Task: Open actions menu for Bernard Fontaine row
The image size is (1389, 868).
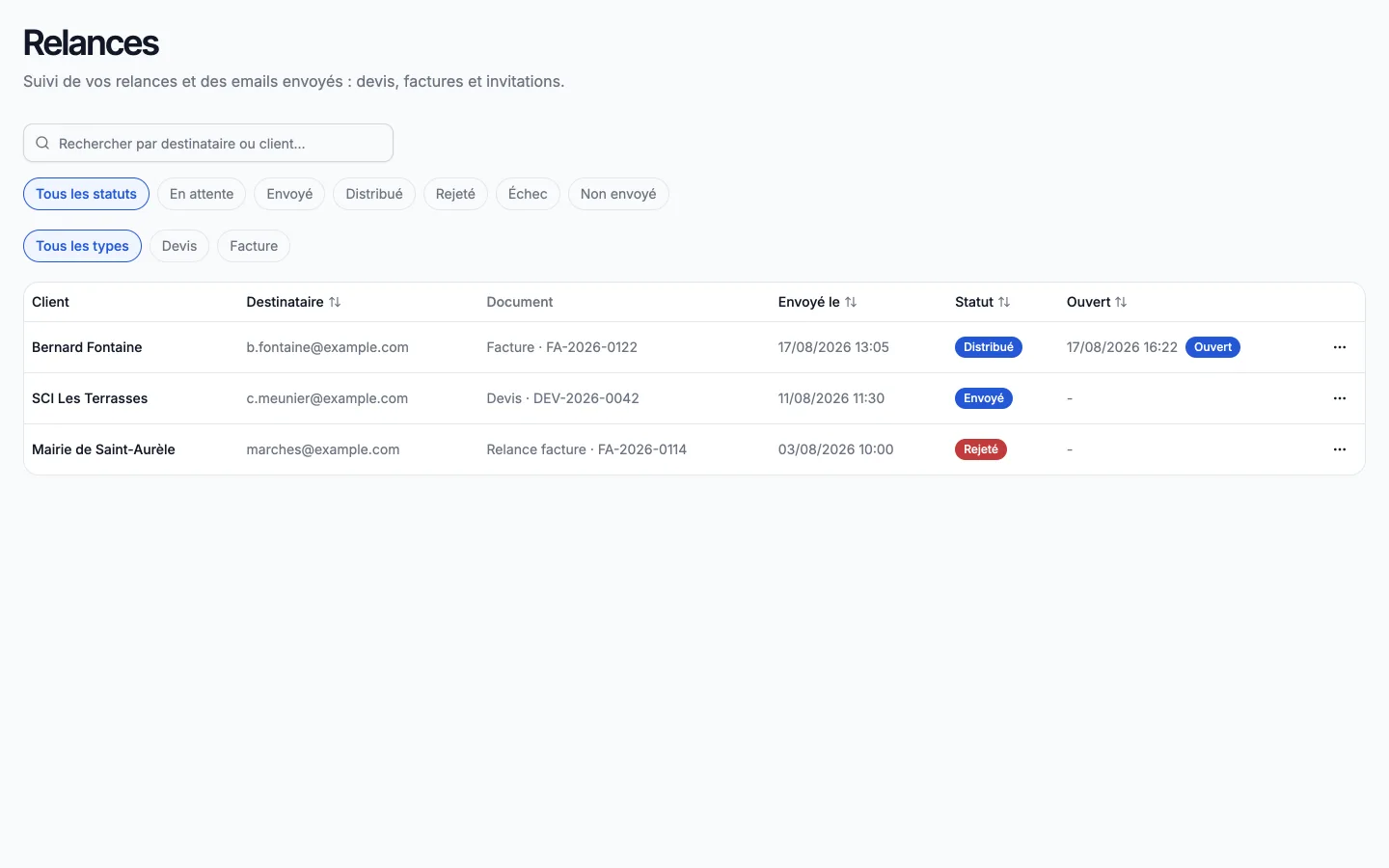Action: [x=1339, y=347]
